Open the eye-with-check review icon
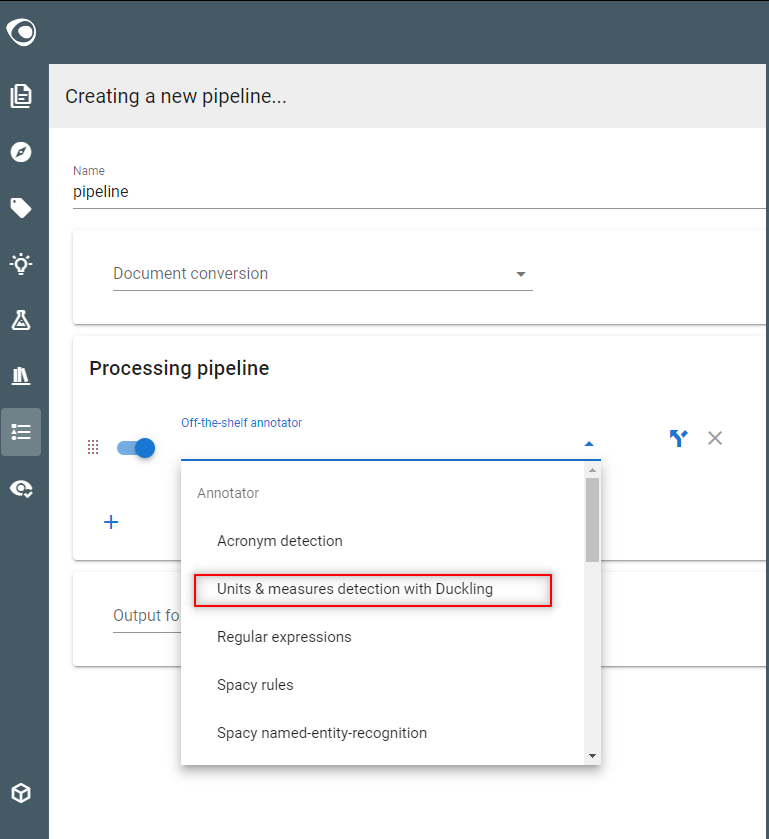The image size is (769, 839). 21,489
